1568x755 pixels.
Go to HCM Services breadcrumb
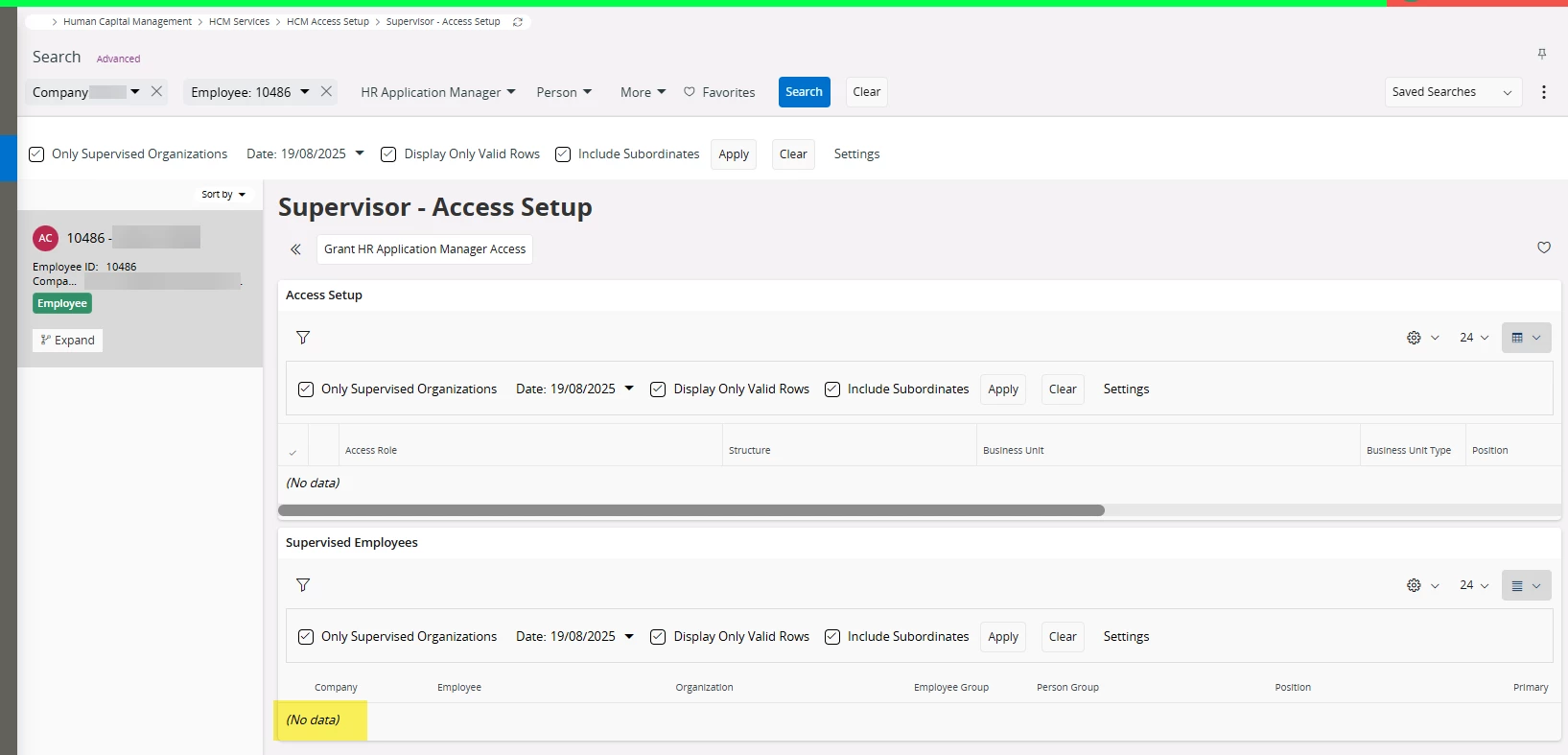239,21
